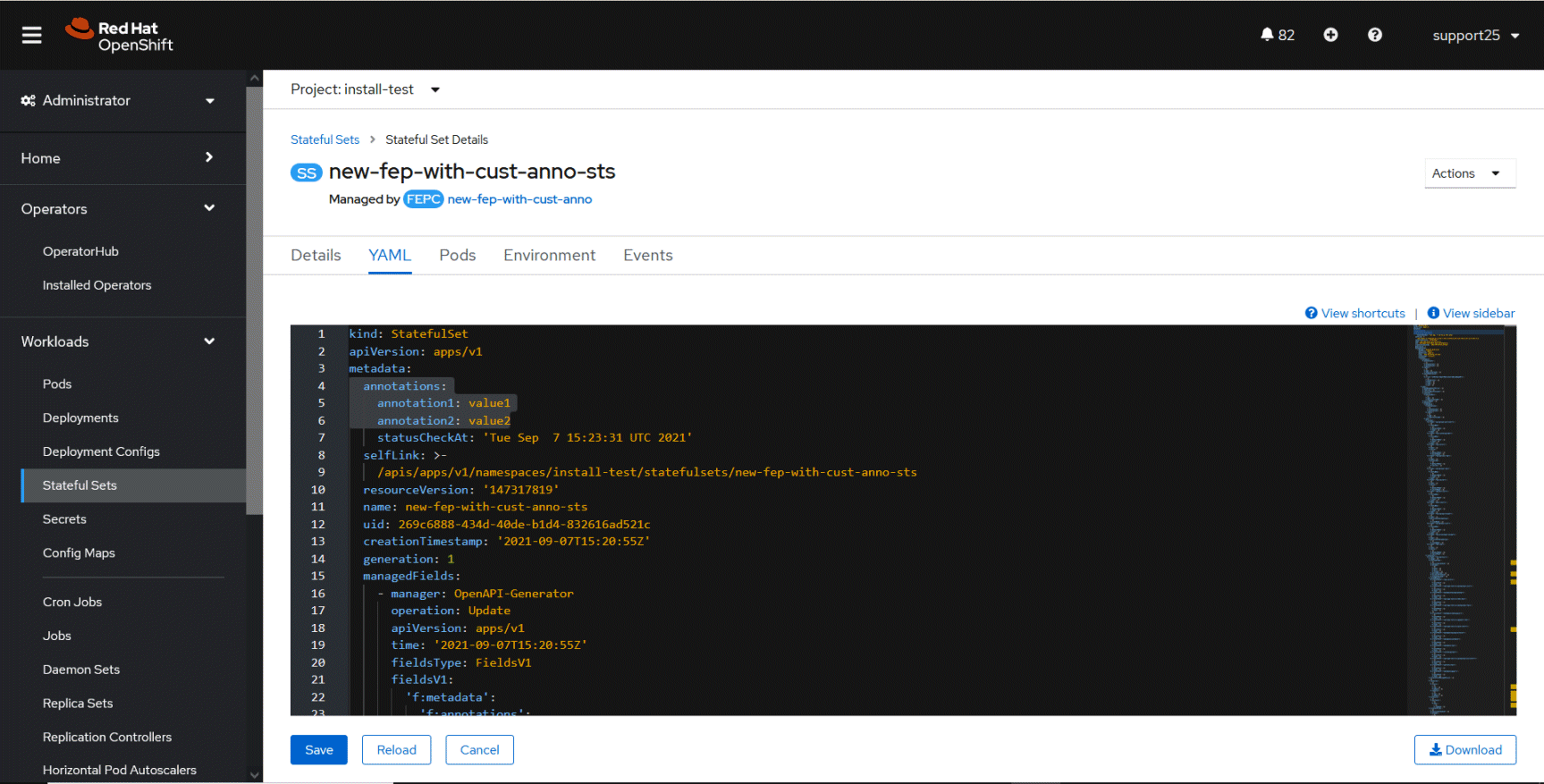Open the Environment tab
The width and height of the screenshot is (1544, 784).
[549, 256]
